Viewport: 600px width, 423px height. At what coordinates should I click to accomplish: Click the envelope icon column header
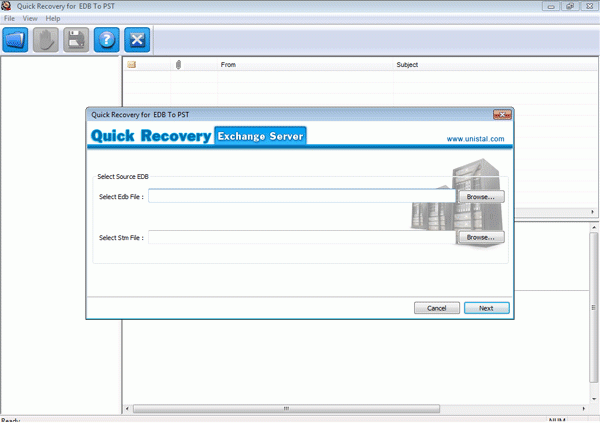coord(131,65)
